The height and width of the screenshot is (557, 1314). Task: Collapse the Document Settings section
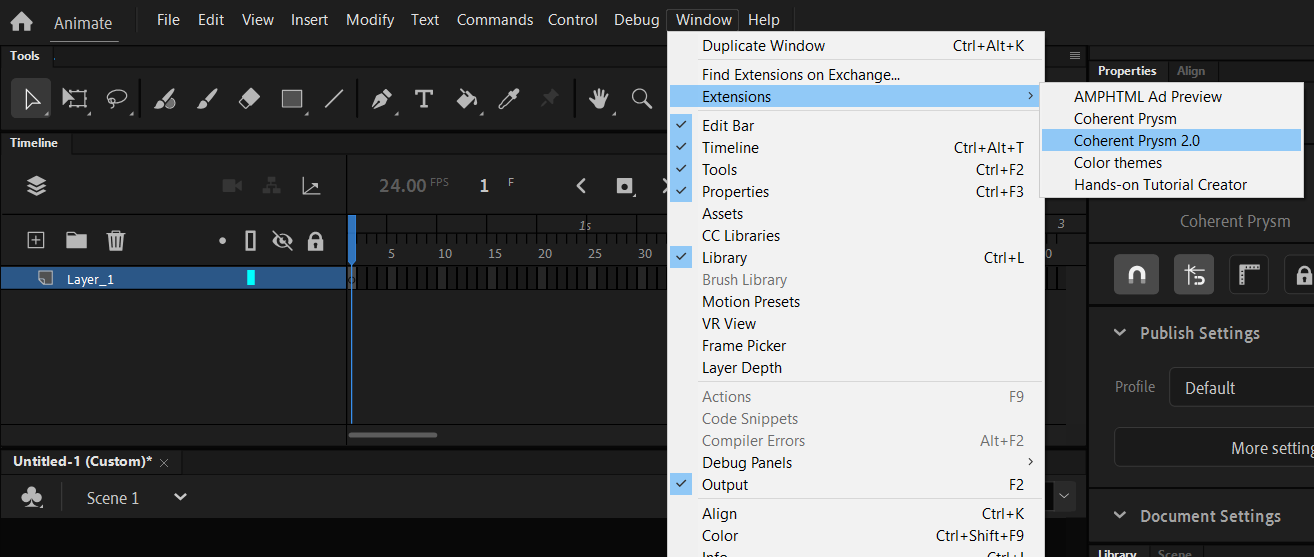click(1120, 516)
